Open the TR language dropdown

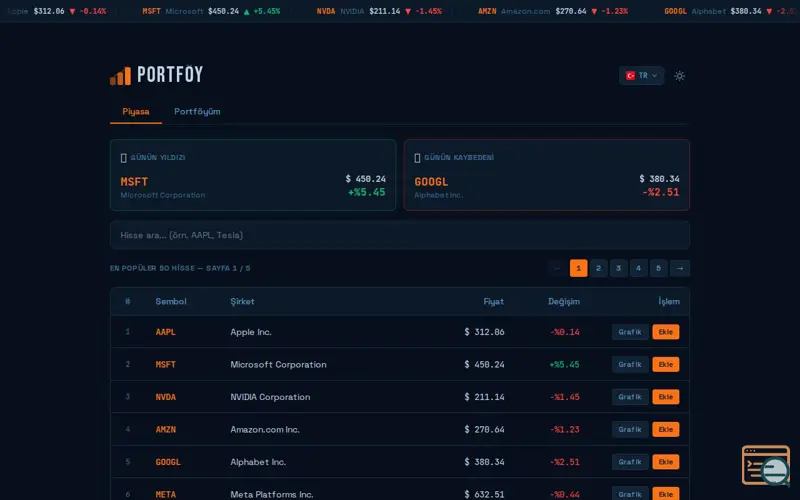pos(641,76)
